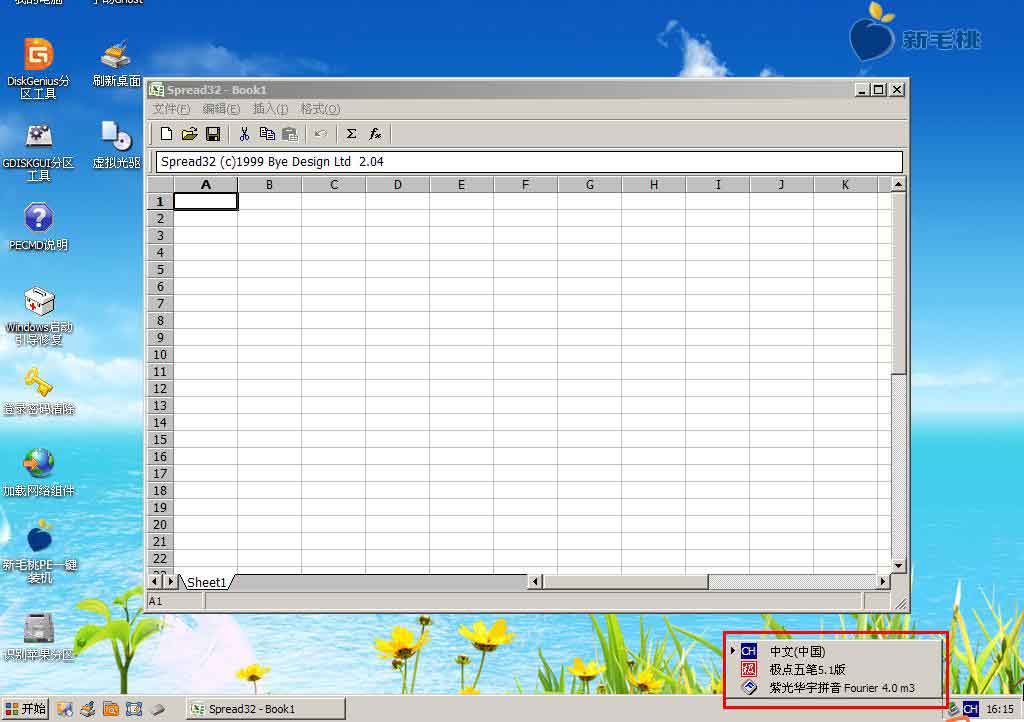Click the previous sheet tab arrow
Screen dimensions: 1024x722
[x=155, y=581]
